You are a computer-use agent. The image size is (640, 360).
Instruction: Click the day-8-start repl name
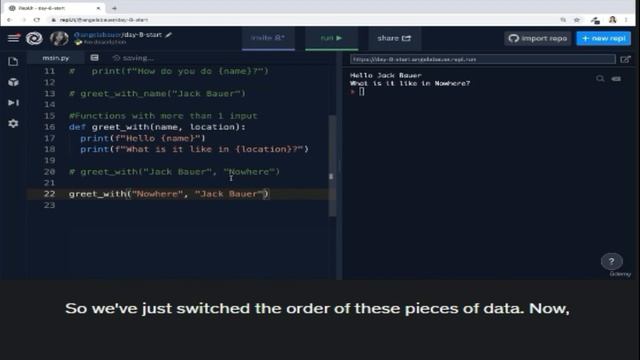[142, 35]
